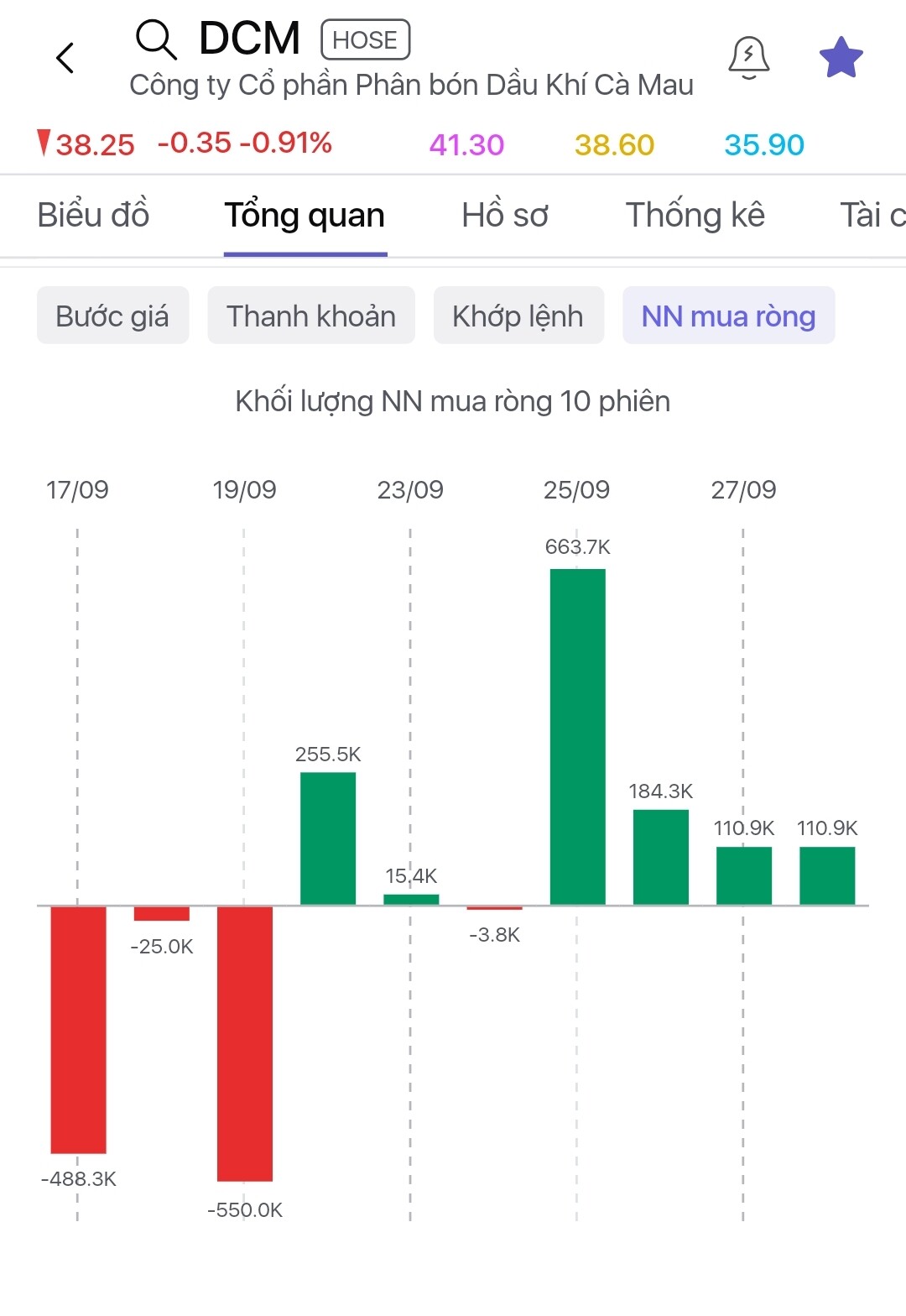Tap the back arrow icon
This screenshot has width=906, height=1316.
[65, 58]
